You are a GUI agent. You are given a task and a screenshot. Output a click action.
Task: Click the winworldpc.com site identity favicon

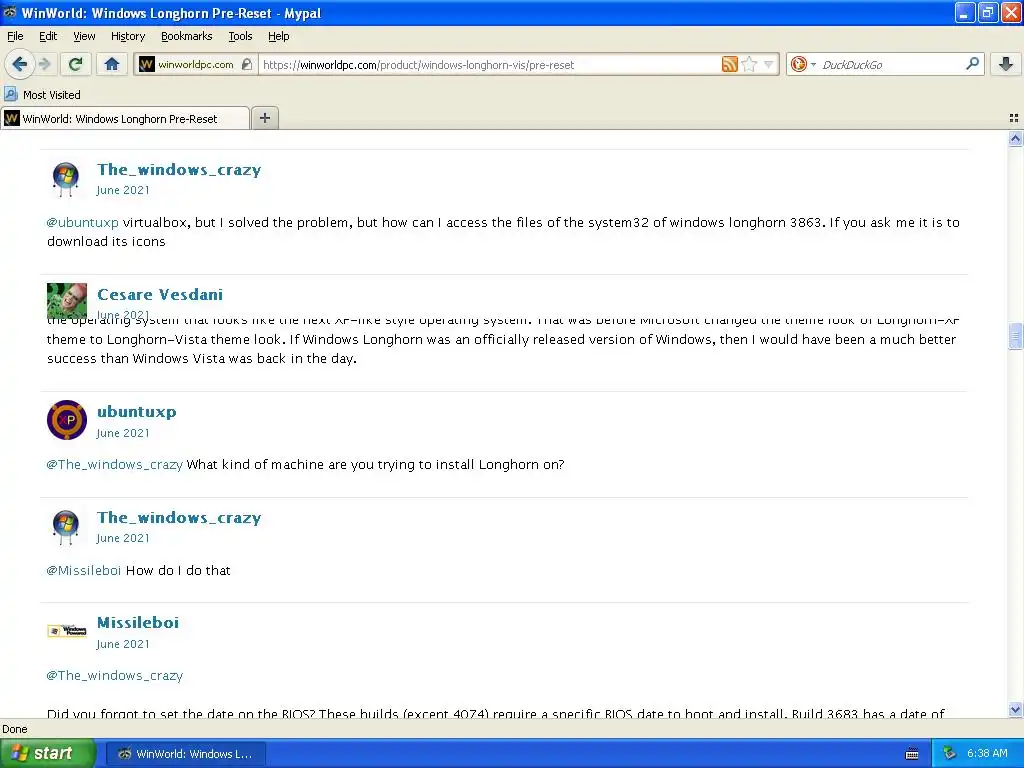(147, 64)
